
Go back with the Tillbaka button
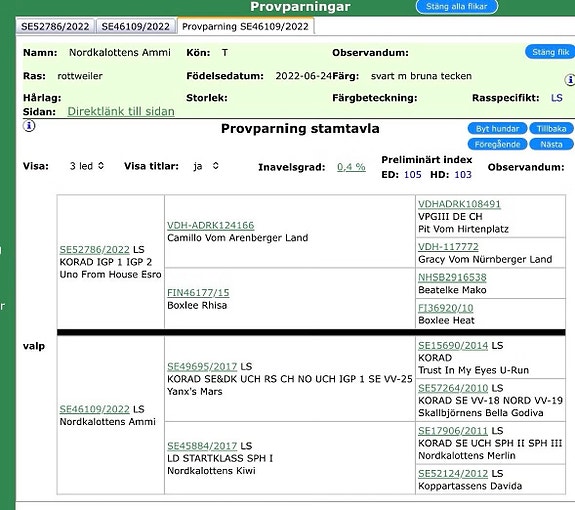[551, 129]
